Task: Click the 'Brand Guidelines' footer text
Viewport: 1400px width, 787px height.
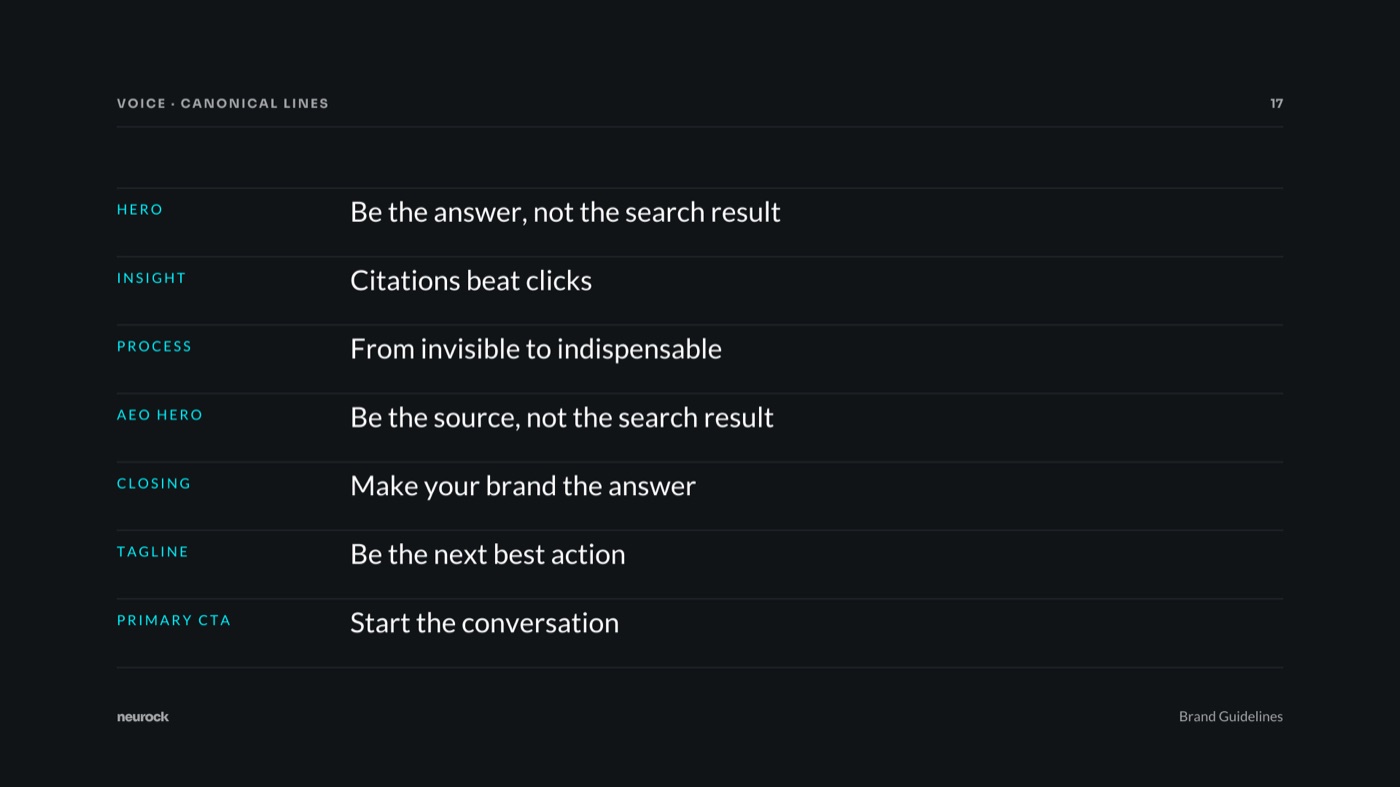Action: tap(1231, 716)
